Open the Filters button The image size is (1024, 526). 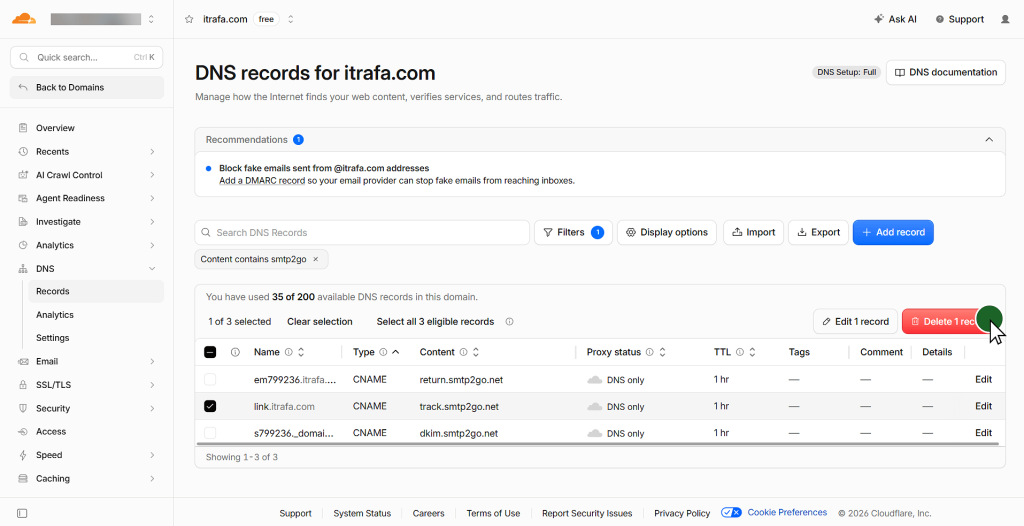pos(573,233)
